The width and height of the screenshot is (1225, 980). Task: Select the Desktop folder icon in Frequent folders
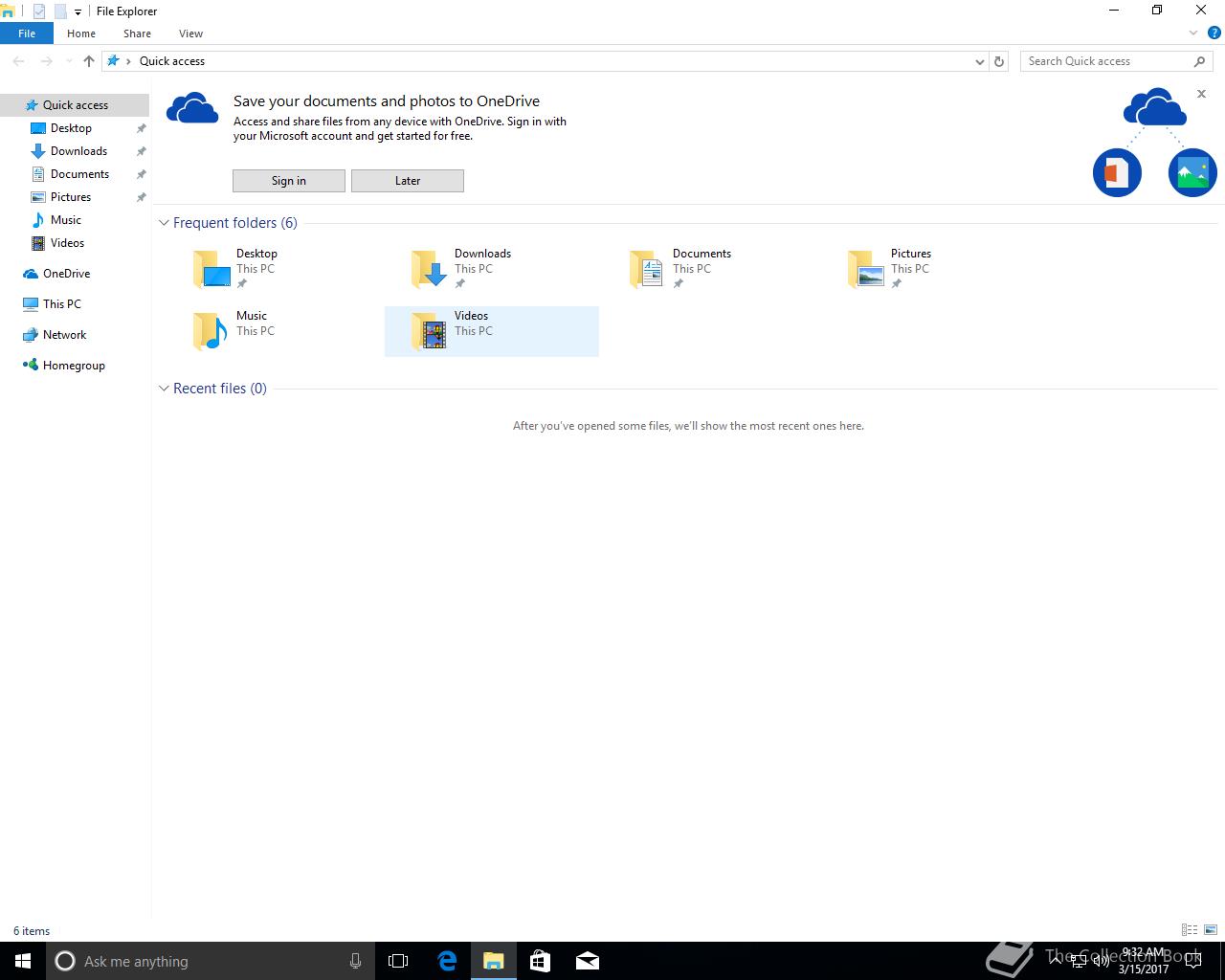(x=212, y=269)
